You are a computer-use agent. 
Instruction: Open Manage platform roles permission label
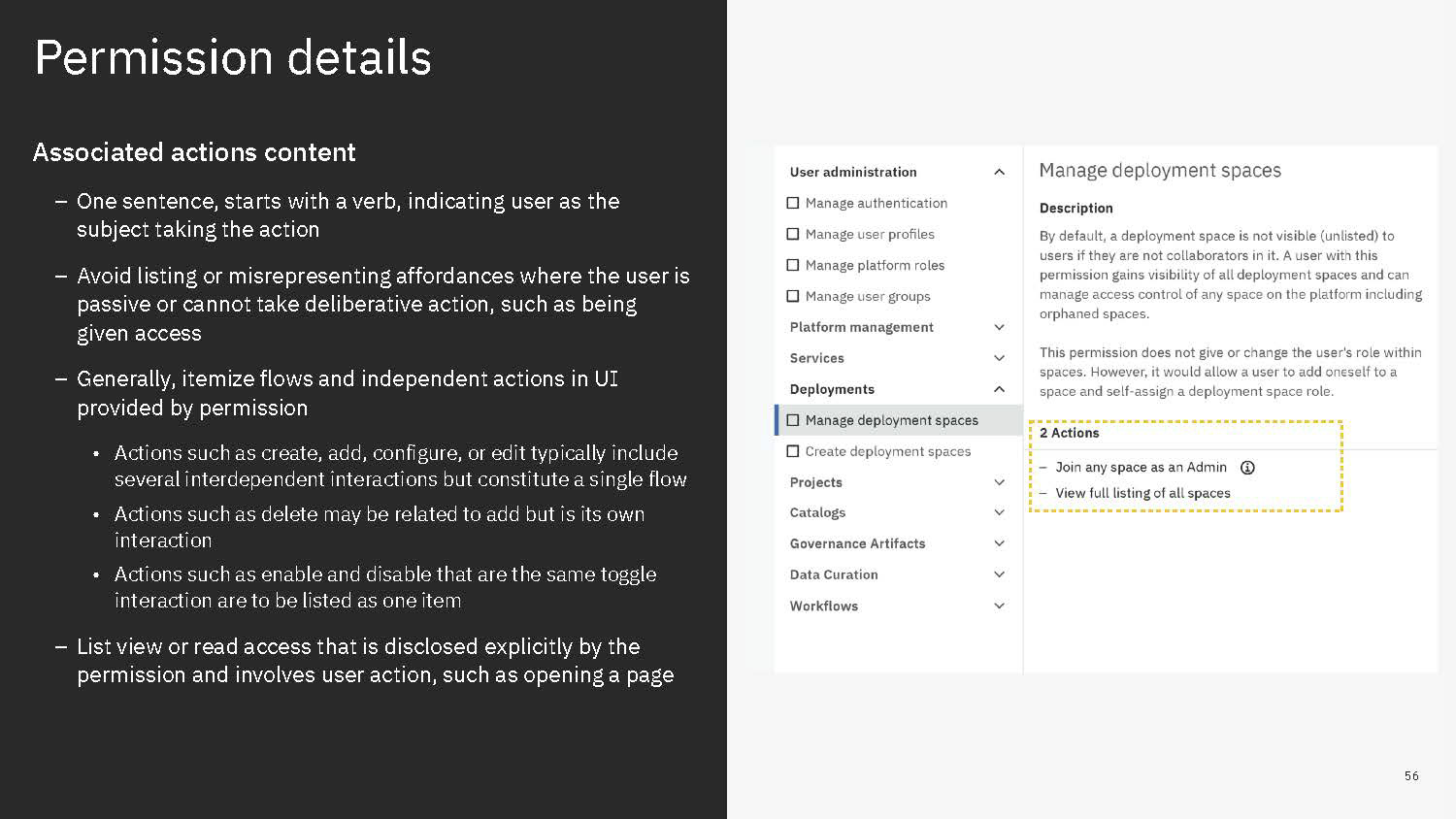click(875, 265)
